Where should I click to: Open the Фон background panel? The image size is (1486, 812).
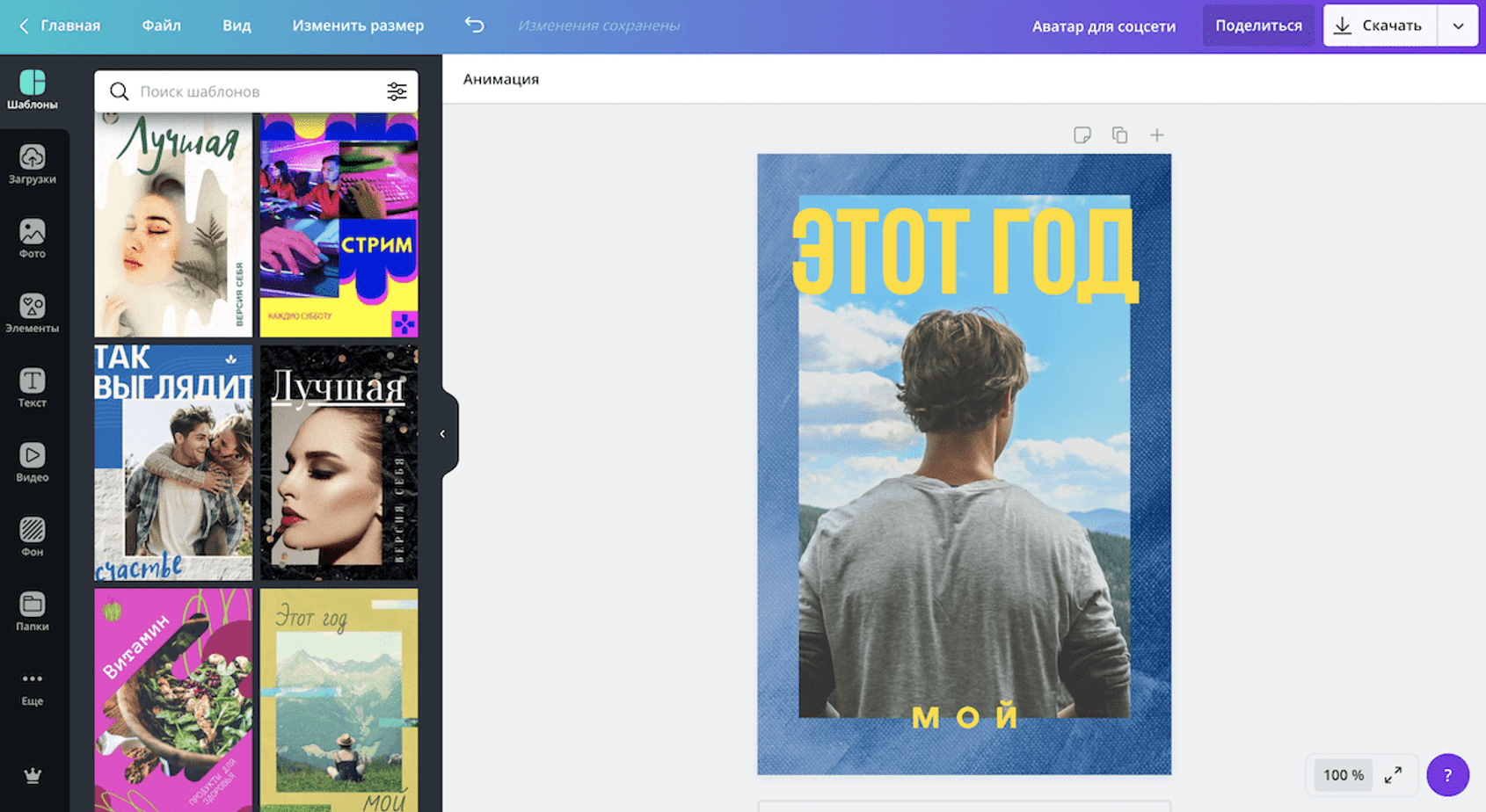(33, 537)
